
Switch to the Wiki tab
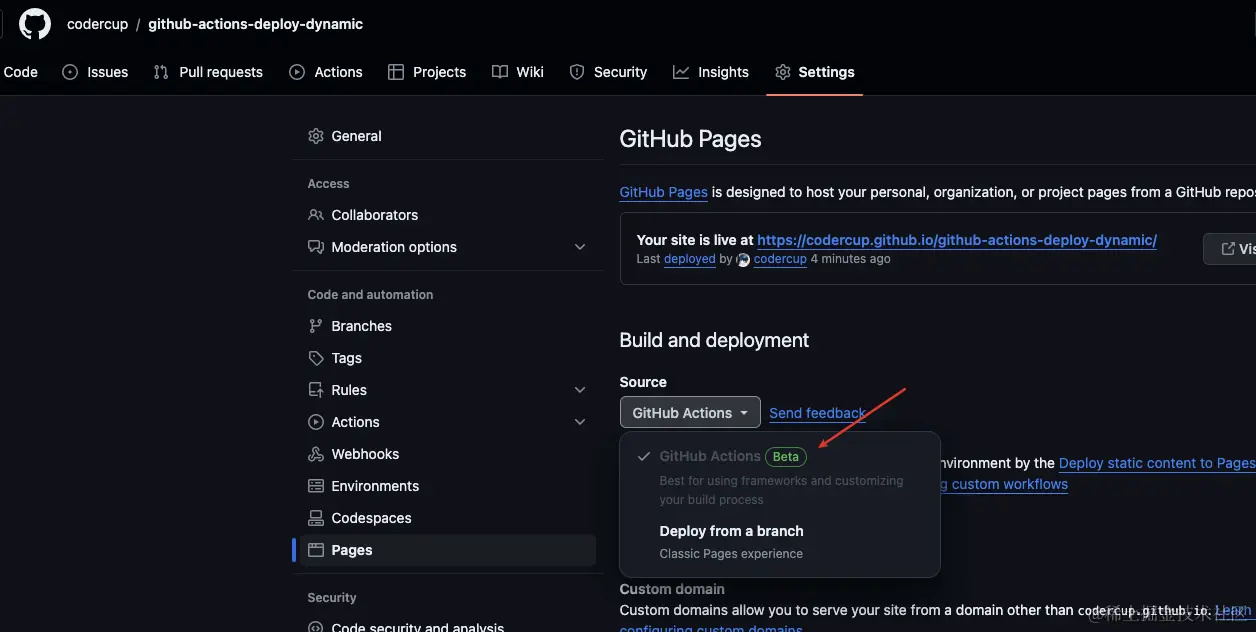518,72
